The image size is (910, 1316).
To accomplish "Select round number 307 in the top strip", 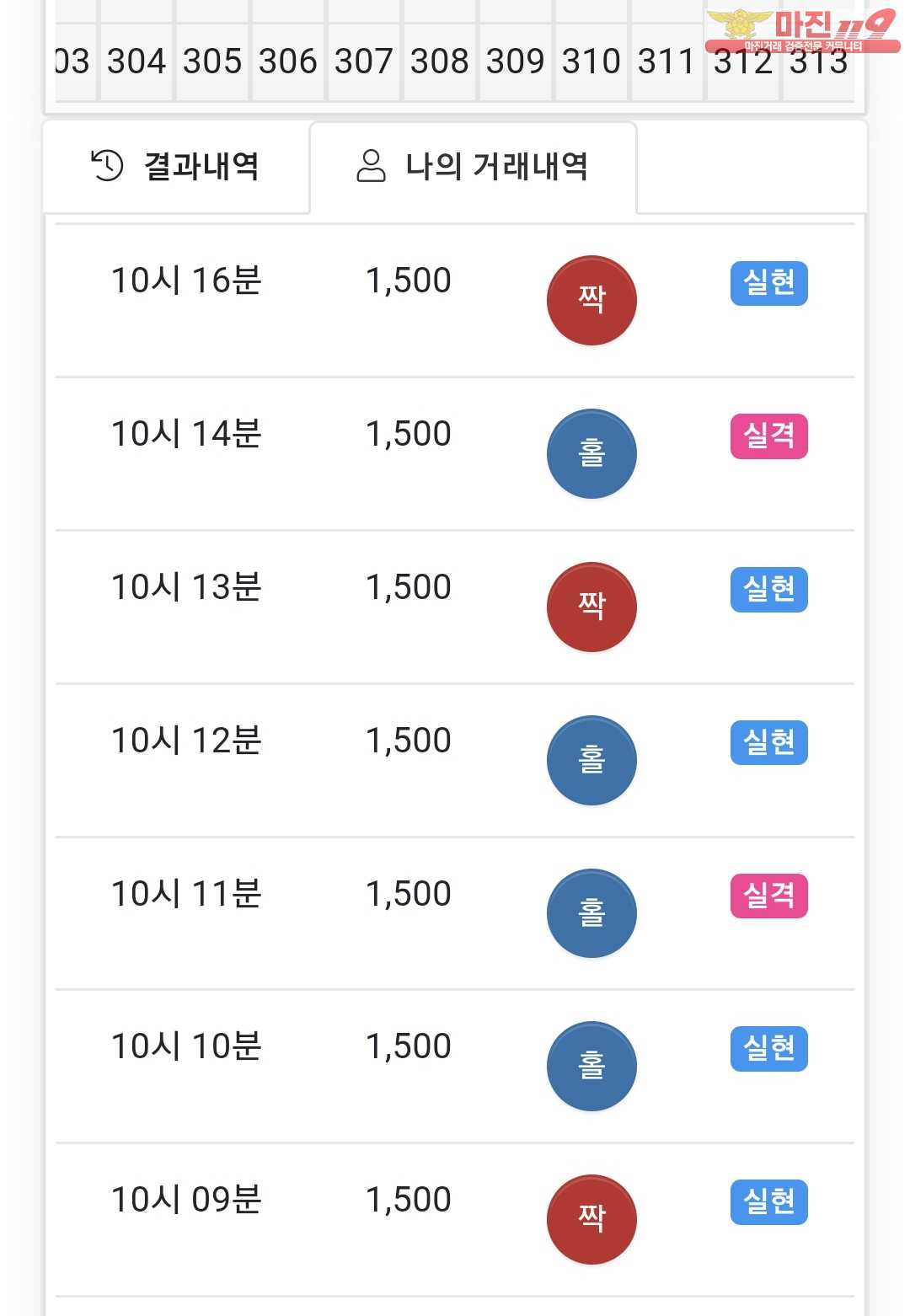I will click(364, 62).
